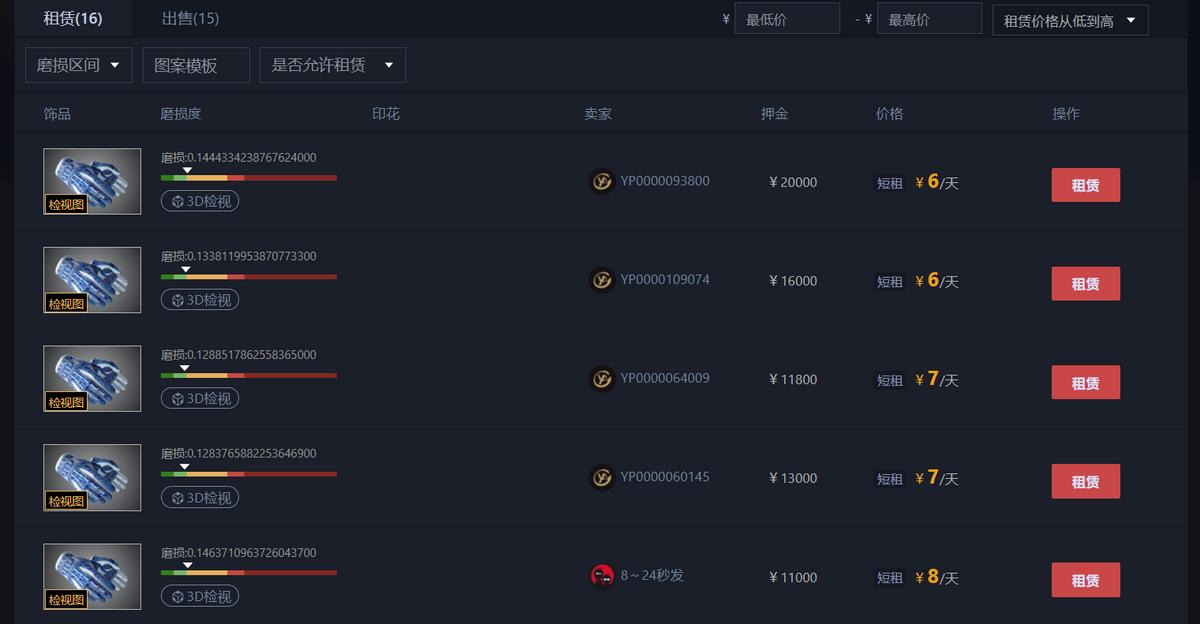Image resolution: width=1200 pixels, height=624 pixels.
Task: Click the YP0000064009 seller badge icon
Action: tap(602, 378)
